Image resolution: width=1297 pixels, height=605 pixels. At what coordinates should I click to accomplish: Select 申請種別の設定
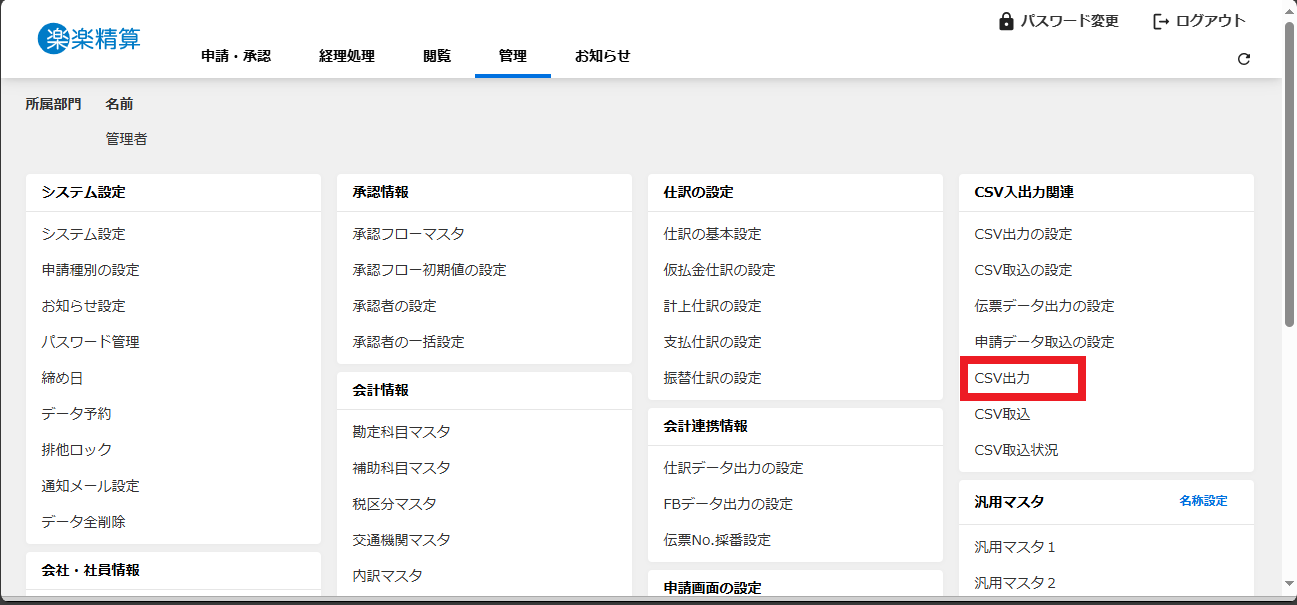pyautogui.click(x=90, y=270)
